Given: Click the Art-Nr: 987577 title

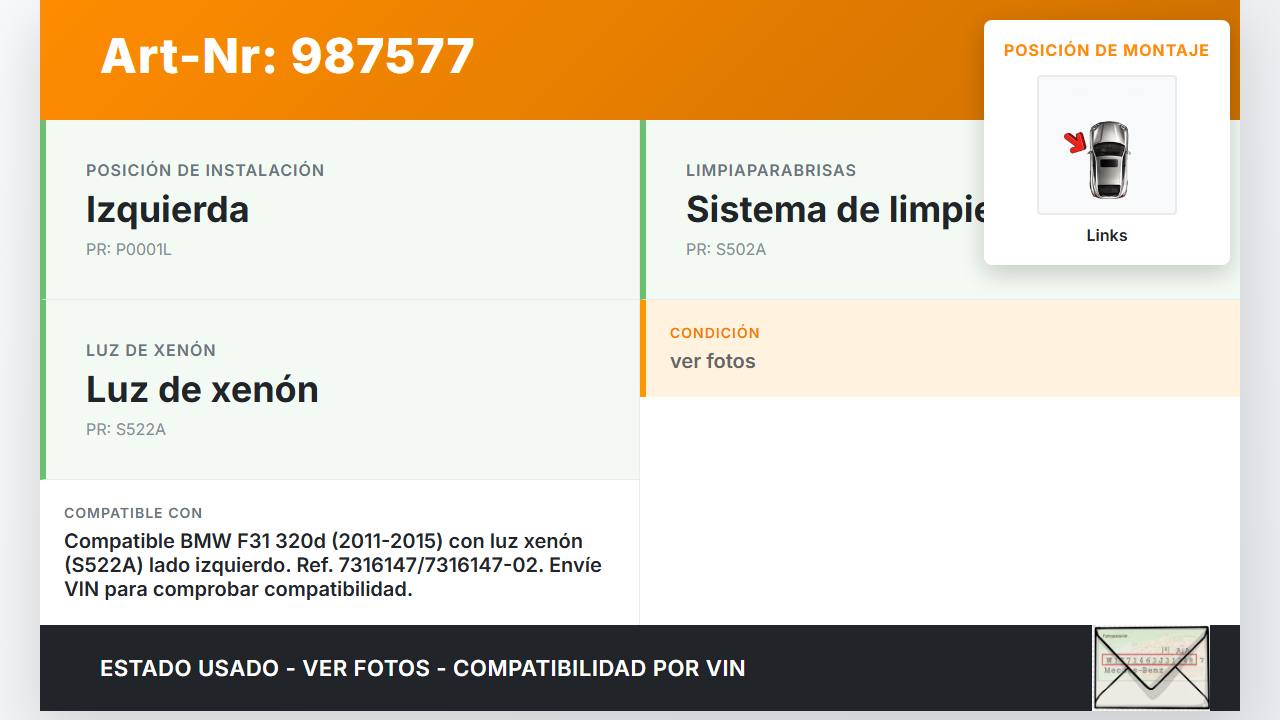Looking at the screenshot, I should pyautogui.click(x=288, y=56).
